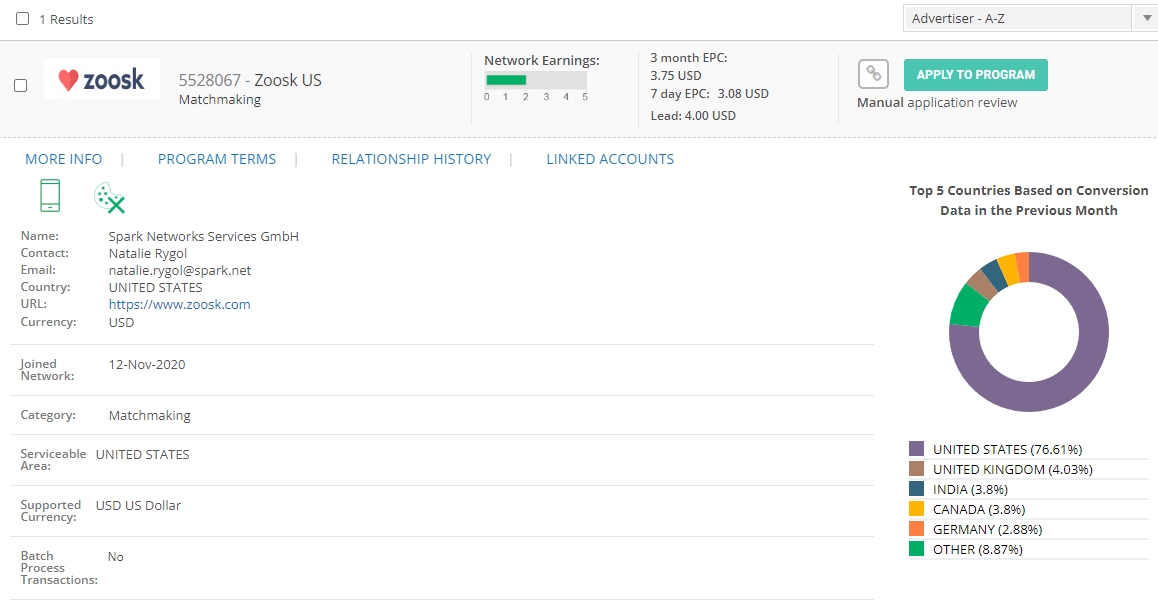The height and width of the screenshot is (600, 1158).
Task: Click the email natalie.rygol@spark.net
Action: (179, 270)
